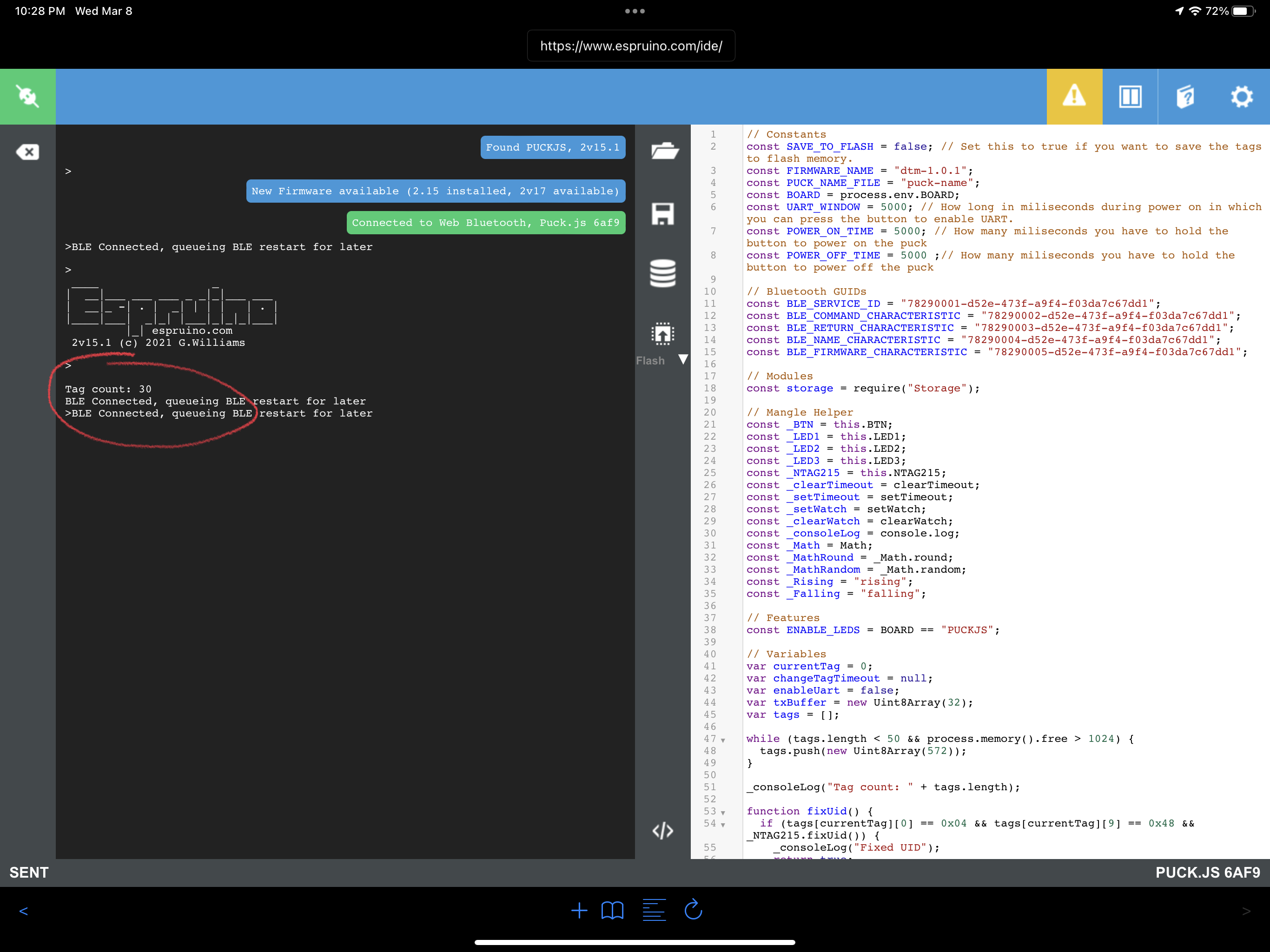1270x952 pixels.
Task: Open browser bookmarks book icon
Action: 612,910
